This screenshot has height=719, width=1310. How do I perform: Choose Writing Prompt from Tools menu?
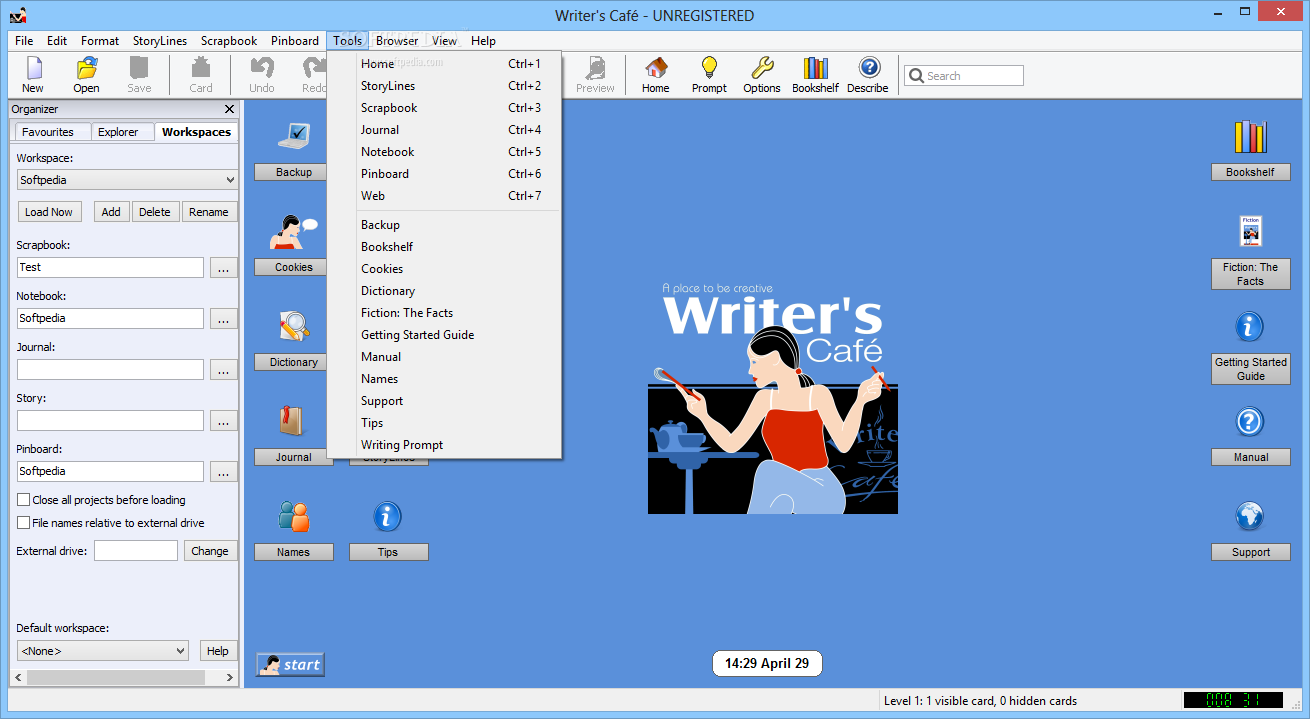tap(445, 445)
